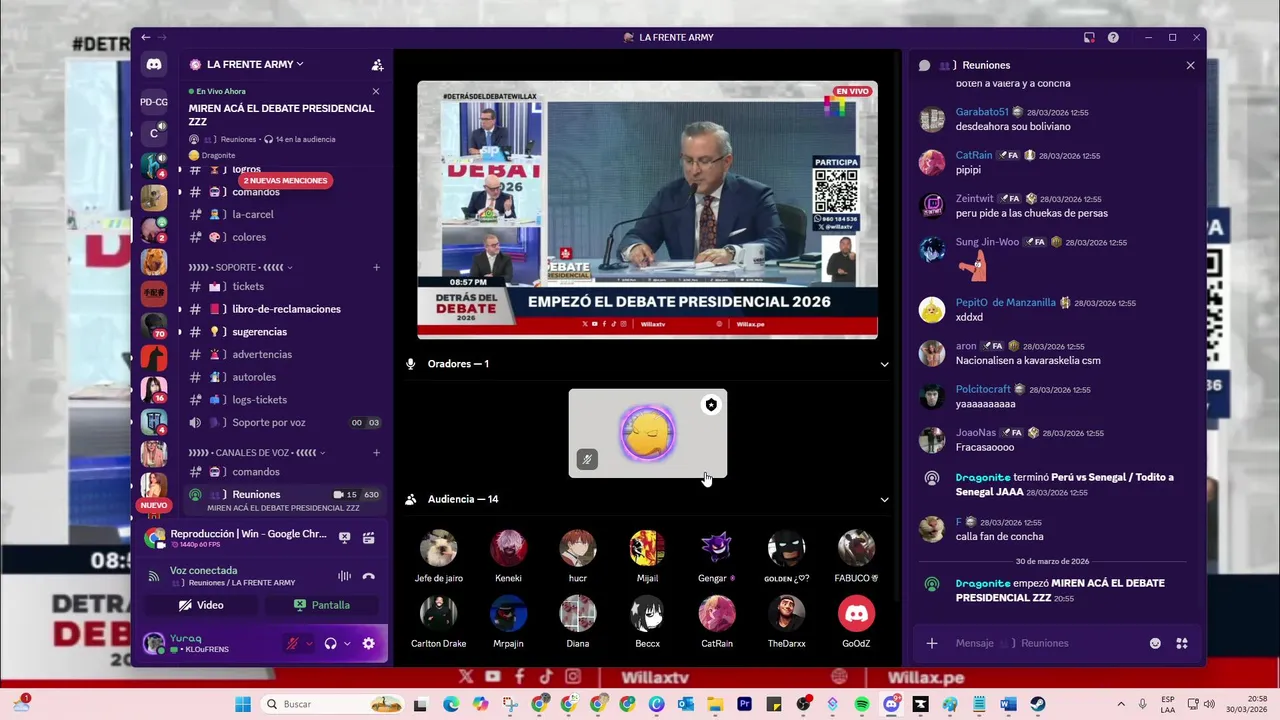The height and width of the screenshot is (720, 1280).
Task: Click the moderator shield icon on speaker tile
Action: point(711,405)
